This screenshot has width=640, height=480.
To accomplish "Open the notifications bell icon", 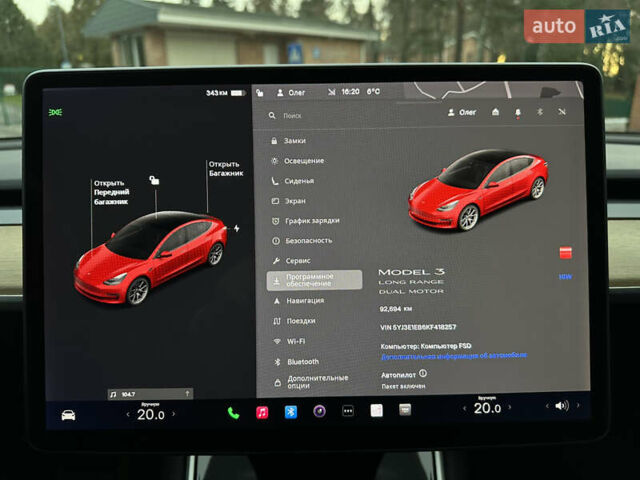I will point(518,112).
